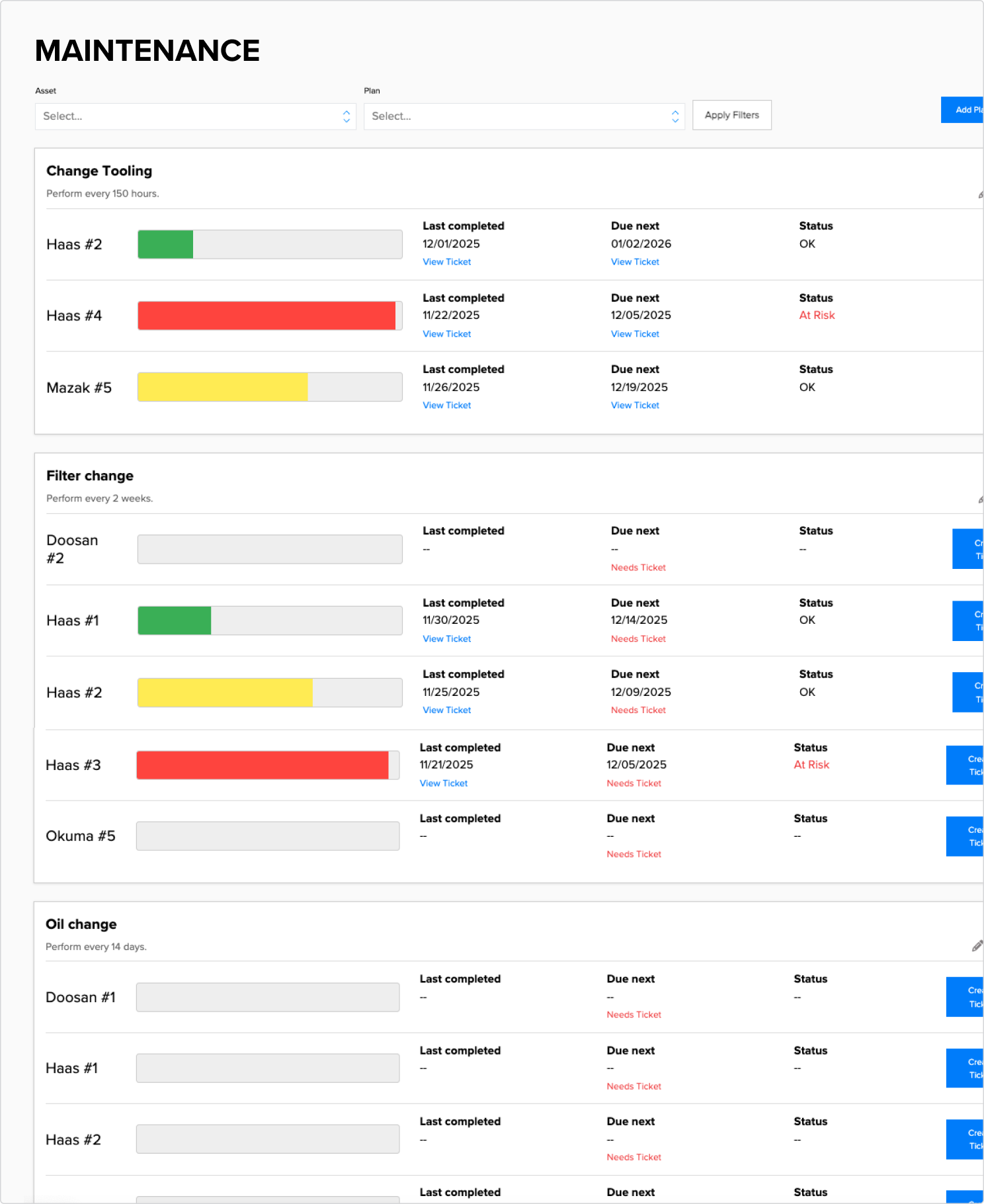Click the Oil change plan heading

click(x=81, y=924)
